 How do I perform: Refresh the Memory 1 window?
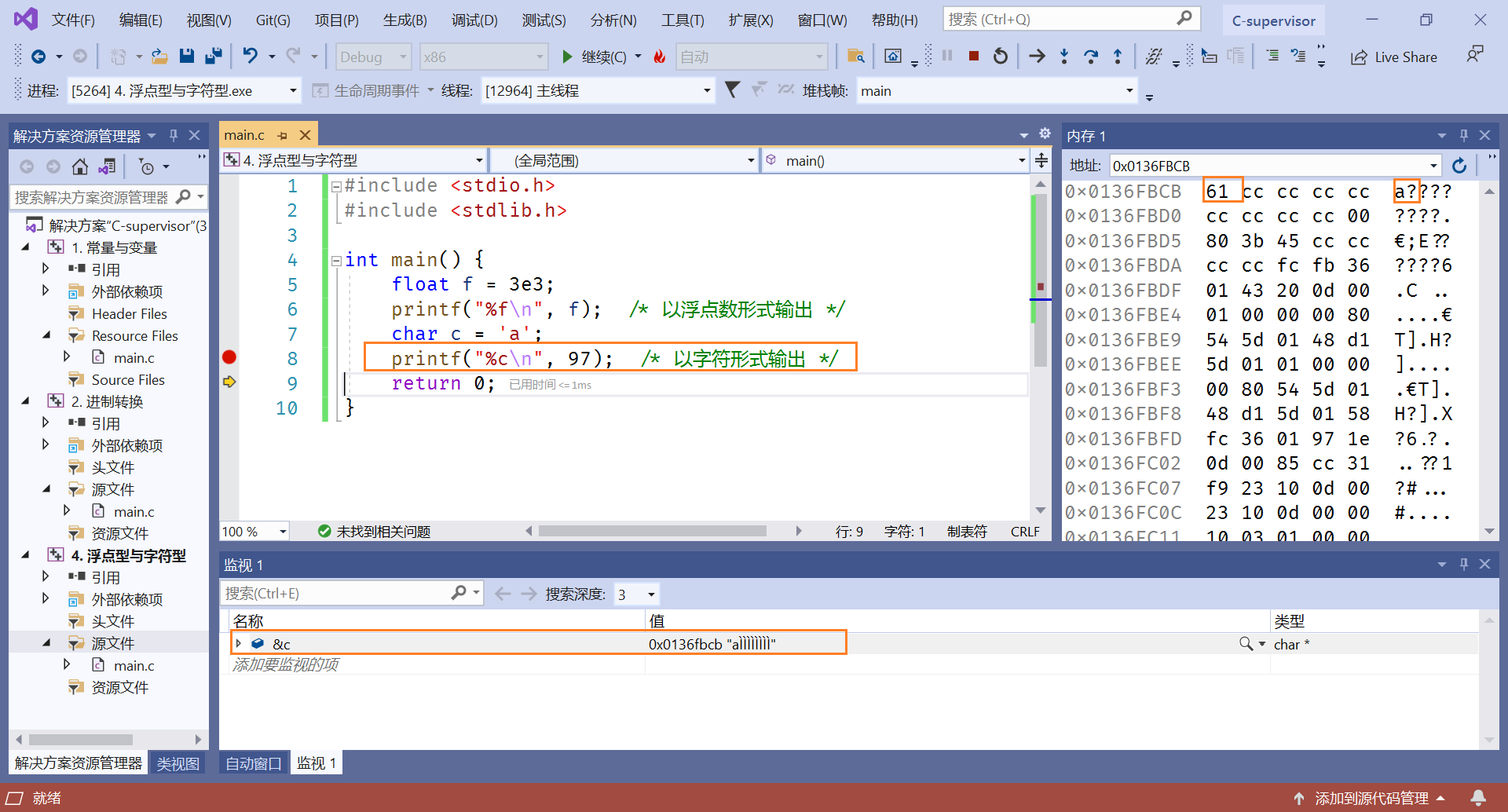(x=1459, y=166)
